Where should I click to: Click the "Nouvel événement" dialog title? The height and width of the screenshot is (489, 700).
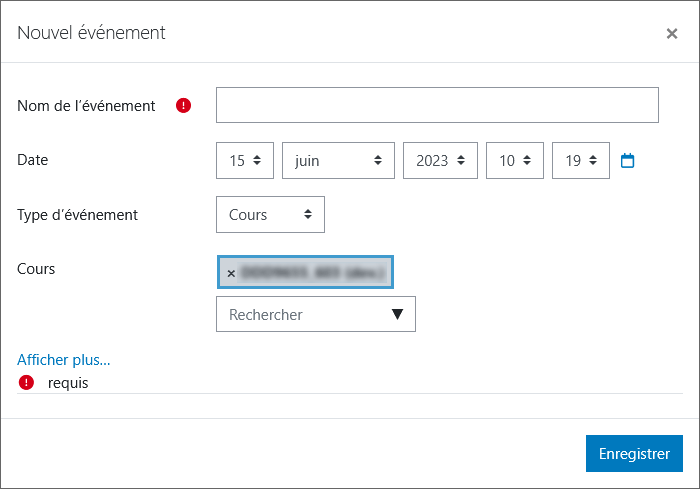pyautogui.click(x=91, y=33)
